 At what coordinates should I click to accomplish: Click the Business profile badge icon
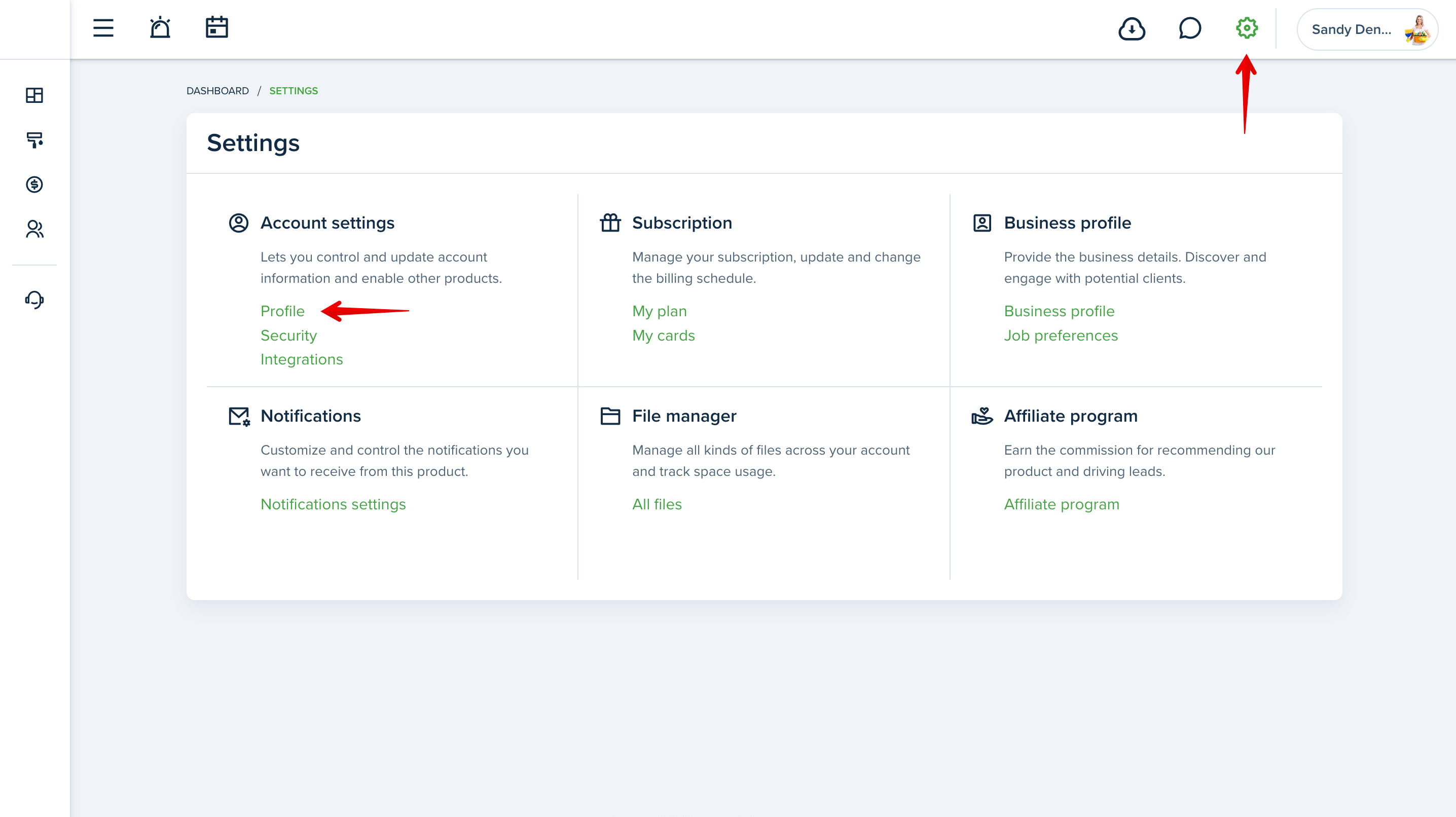[x=982, y=222]
